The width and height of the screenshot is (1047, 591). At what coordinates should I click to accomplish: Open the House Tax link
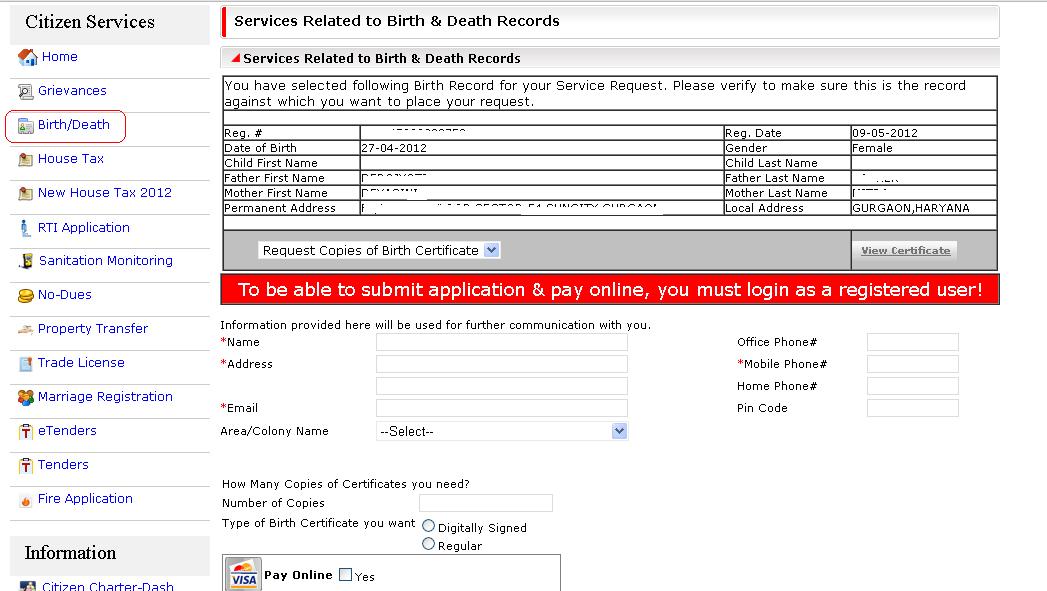(71, 159)
